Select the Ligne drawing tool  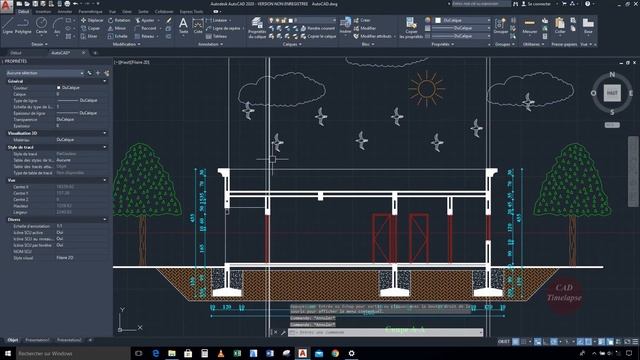(x=8, y=25)
